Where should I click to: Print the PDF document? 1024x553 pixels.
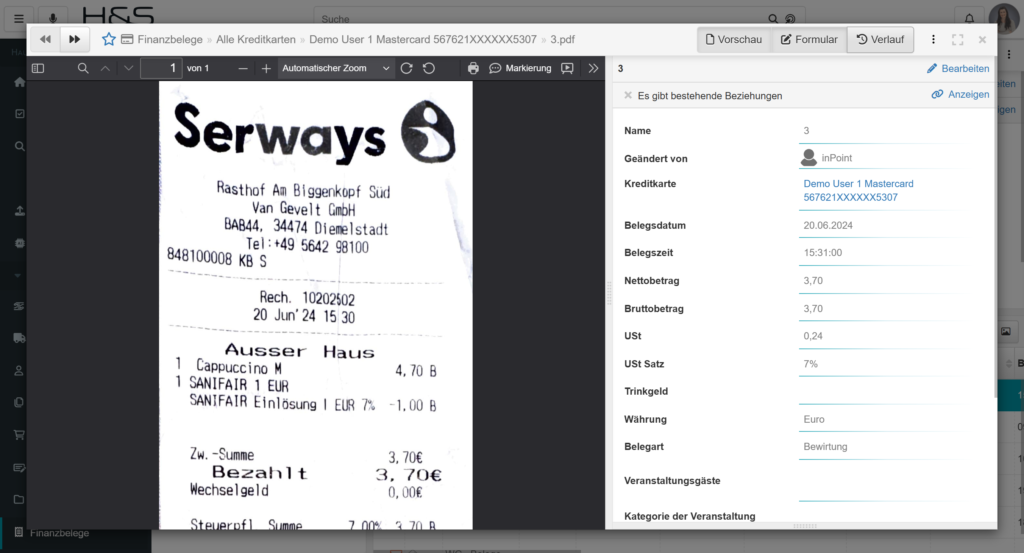point(473,68)
